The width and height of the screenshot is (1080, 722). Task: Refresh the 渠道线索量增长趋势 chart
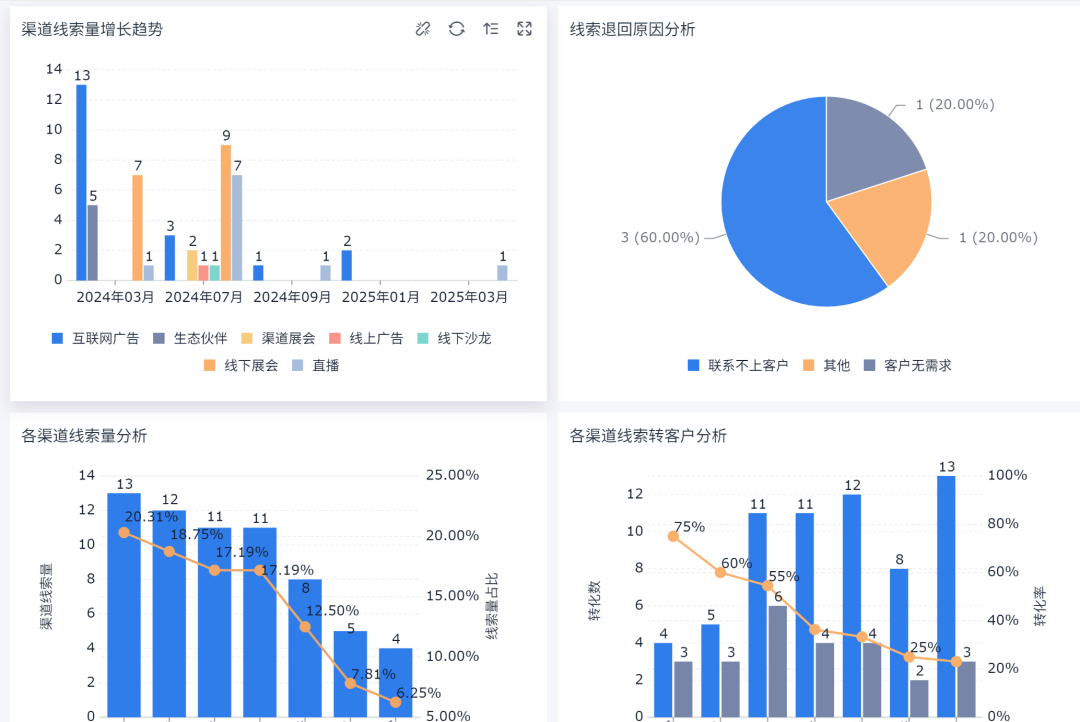point(457,29)
